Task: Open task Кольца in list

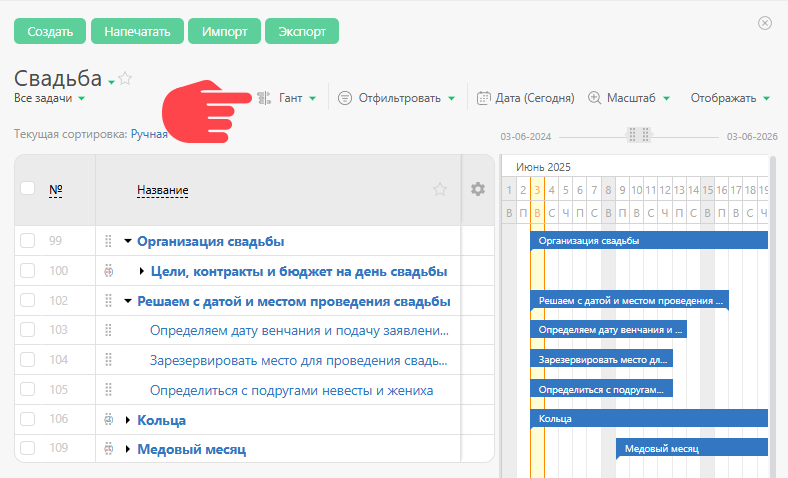Action: click(x=161, y=420)
